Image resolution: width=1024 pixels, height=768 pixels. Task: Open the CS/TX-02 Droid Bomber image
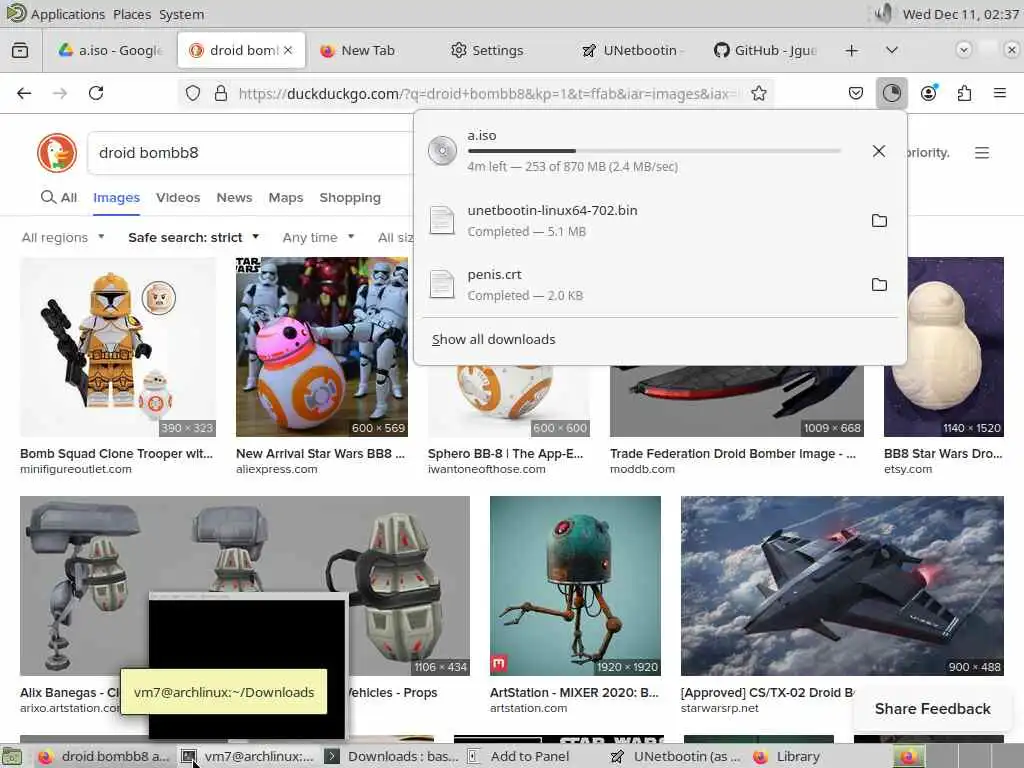[842, 586]
